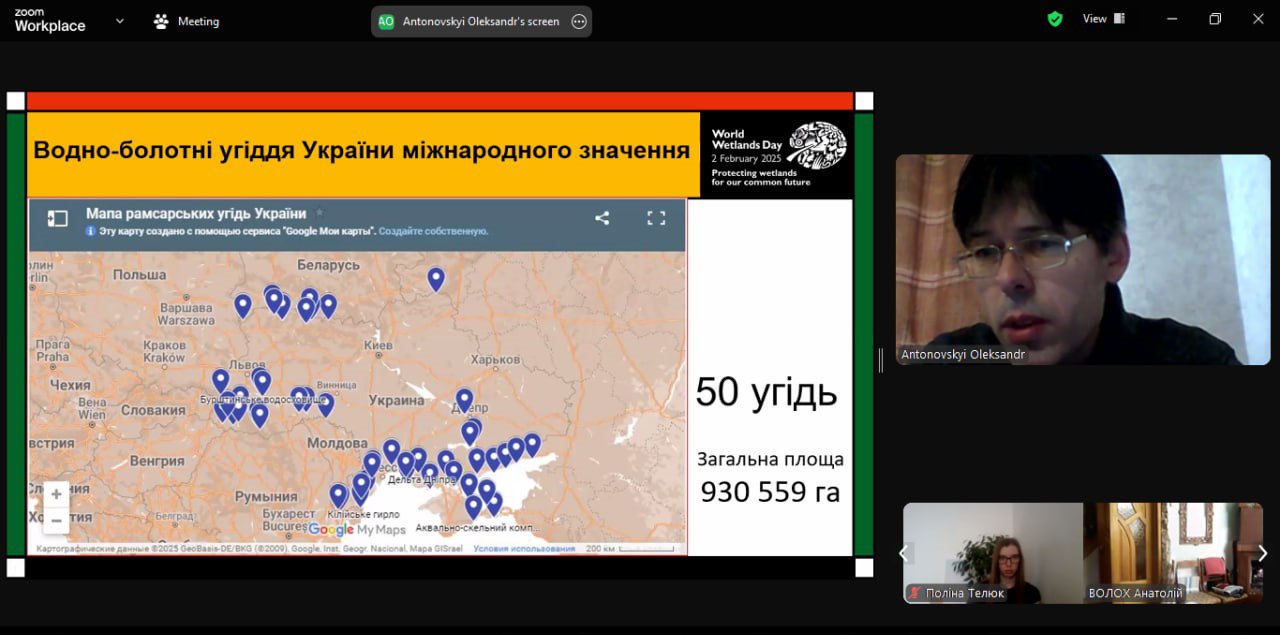Image resolution: width=1280 pixels, height=635 pixels.
Task: Open the View layout menu
Action: 1103,19
